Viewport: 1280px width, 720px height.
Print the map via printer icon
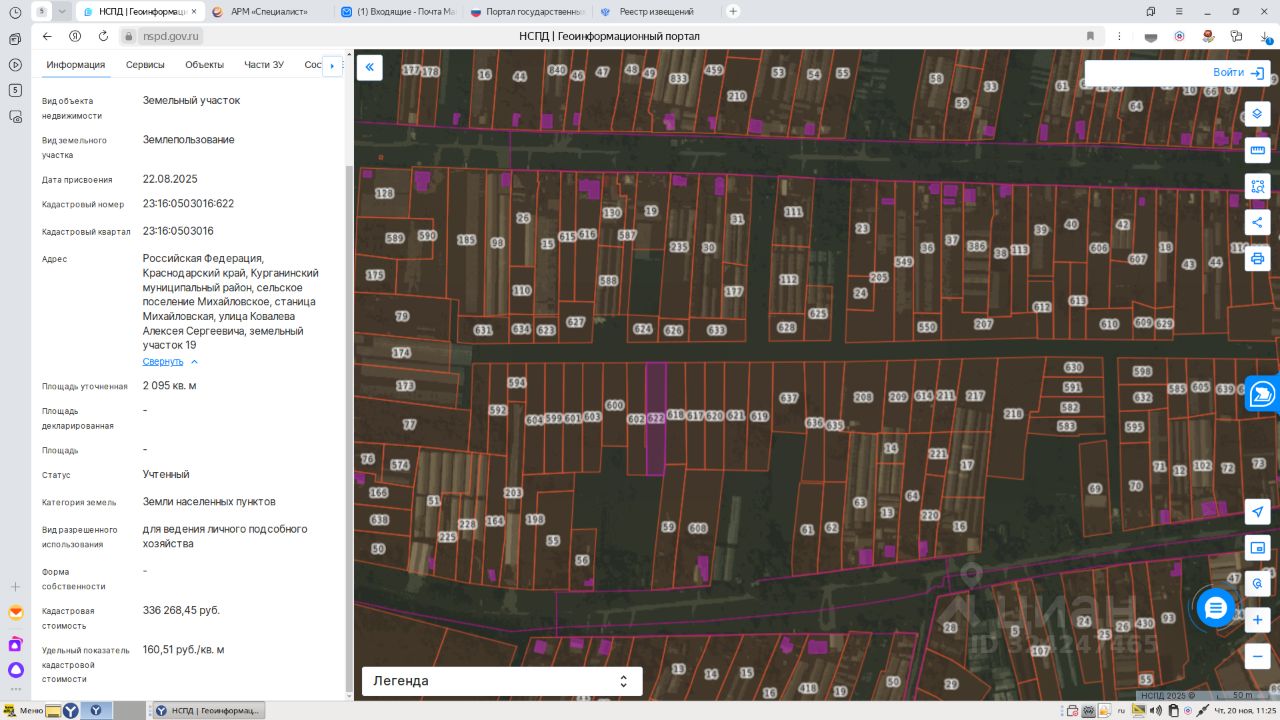(x=1257, y=259)
